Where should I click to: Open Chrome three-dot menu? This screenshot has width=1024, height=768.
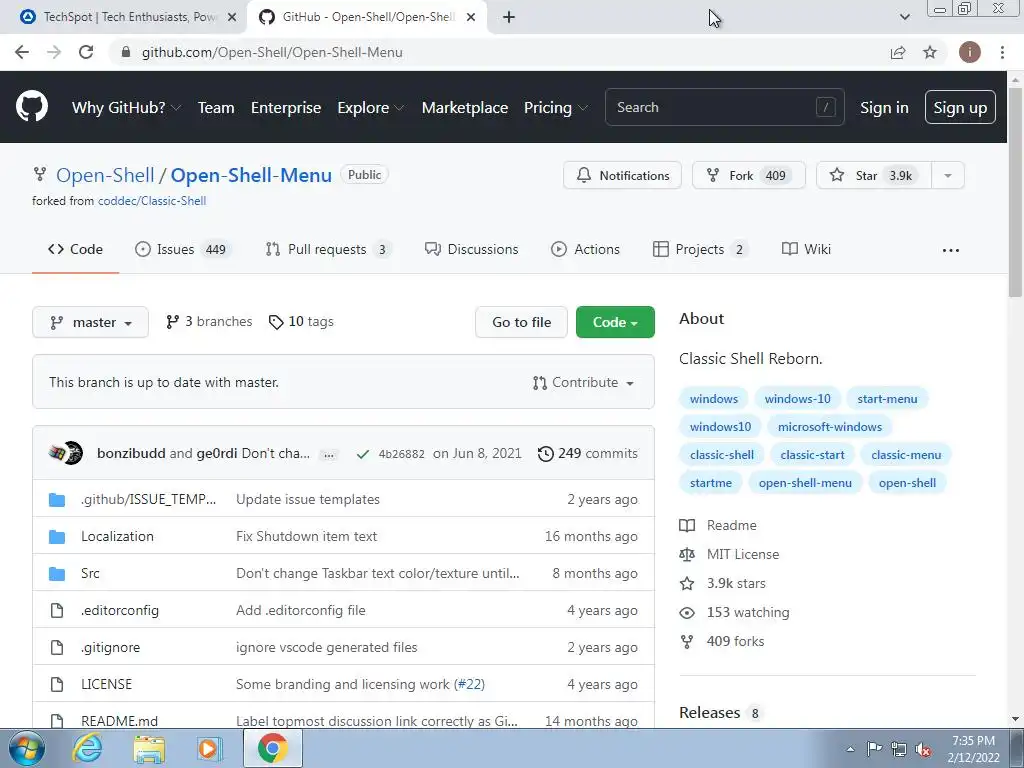(x=1002, y=52)
